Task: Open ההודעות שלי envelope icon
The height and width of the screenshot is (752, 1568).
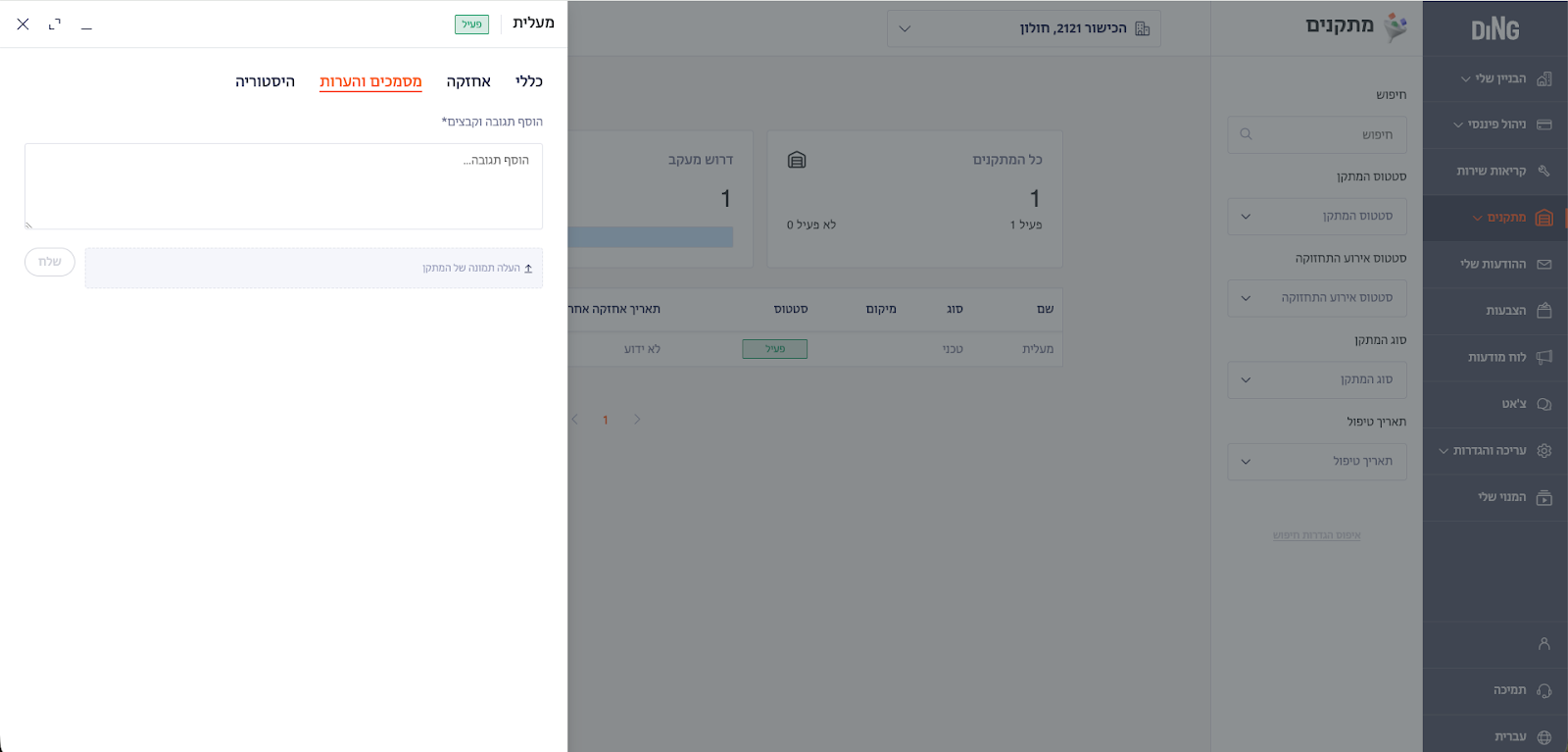Action: [x=1543, y=265]
